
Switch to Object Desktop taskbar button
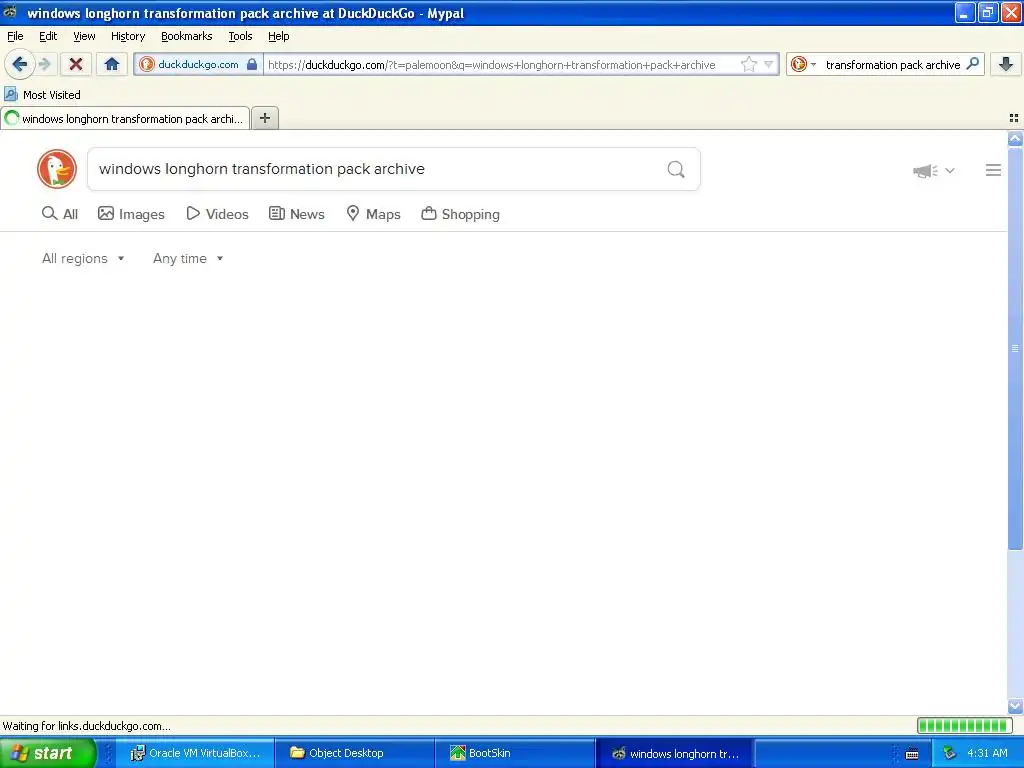pos(355,753)
